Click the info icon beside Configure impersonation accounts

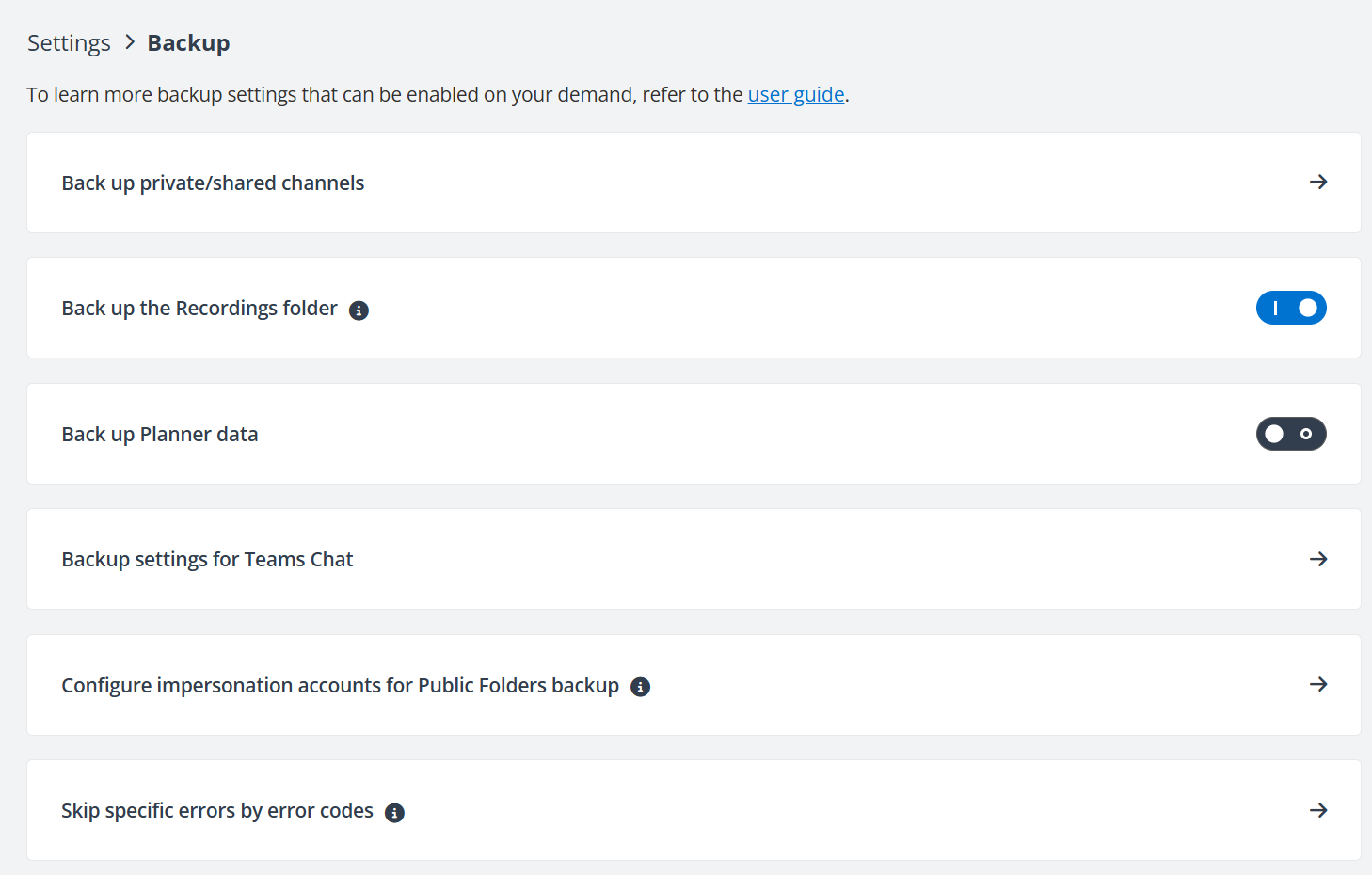coord(640,687)
